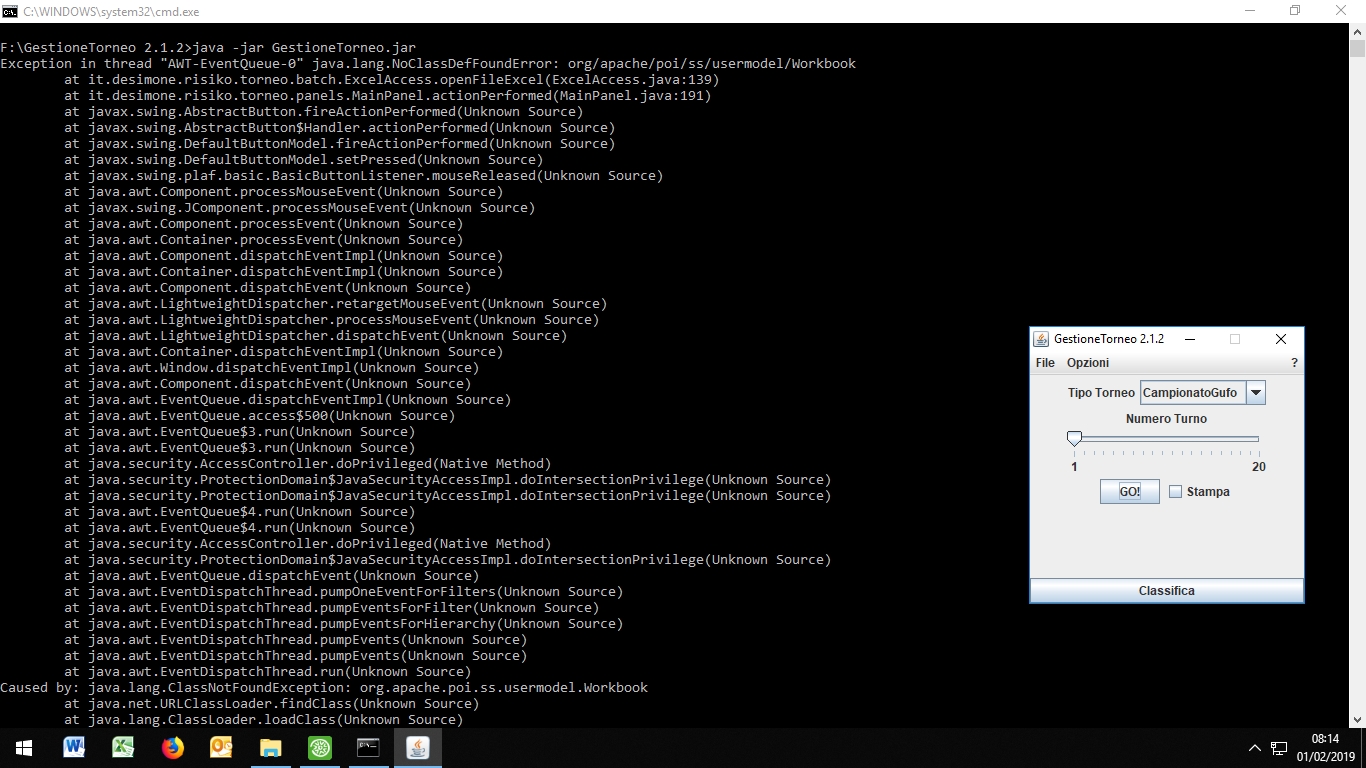Screen dimensions: 1366x768
Task: Close the GestioneTorneo window
Action: [1280, 339]
